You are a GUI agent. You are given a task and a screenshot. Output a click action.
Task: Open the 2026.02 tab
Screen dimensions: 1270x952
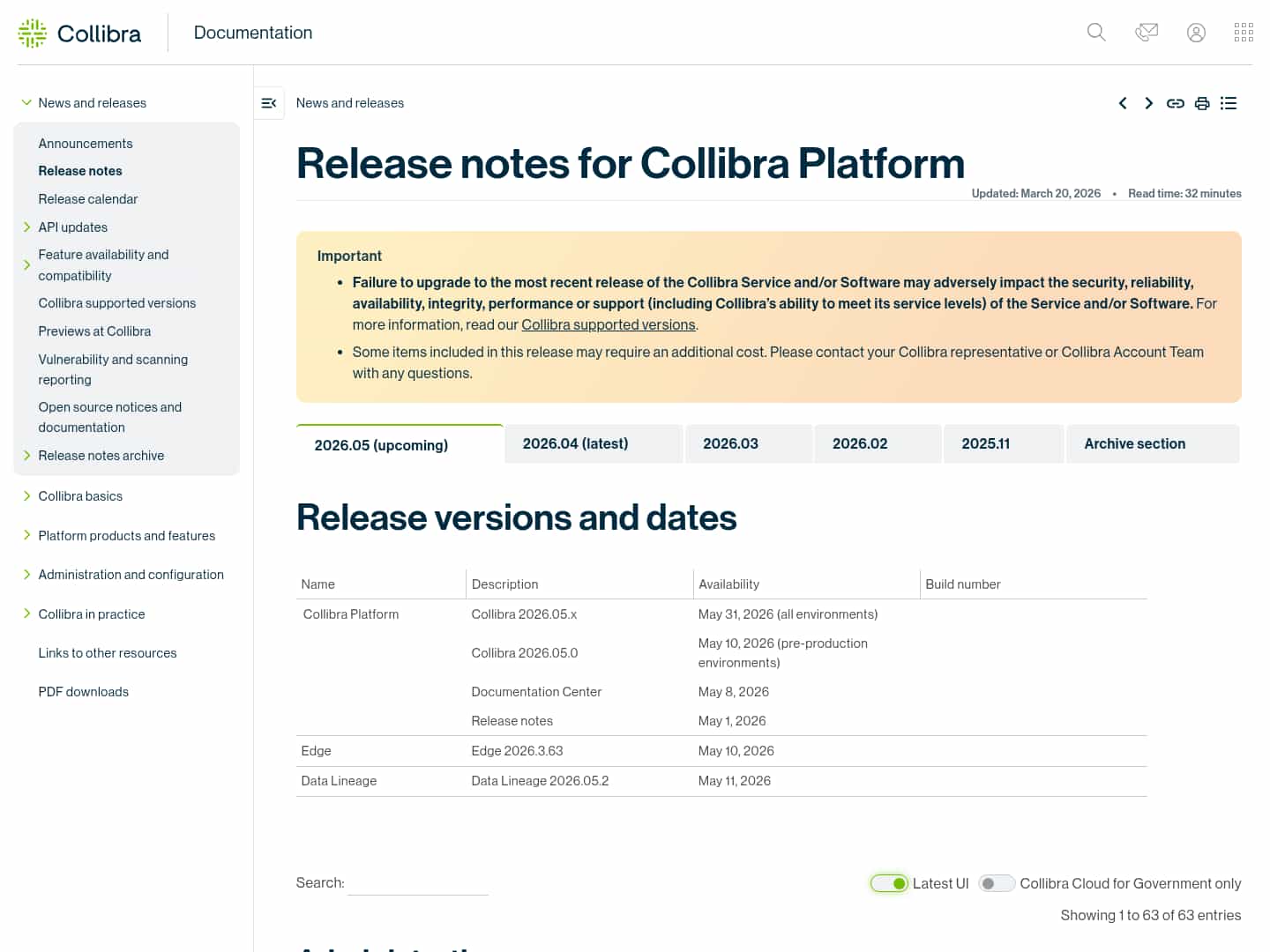click(878, 443)
